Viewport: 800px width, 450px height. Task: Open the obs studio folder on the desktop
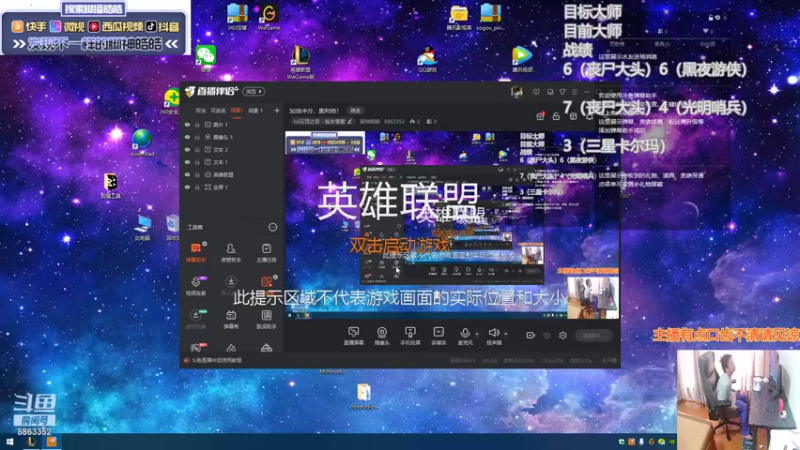[x=363, y=396]
